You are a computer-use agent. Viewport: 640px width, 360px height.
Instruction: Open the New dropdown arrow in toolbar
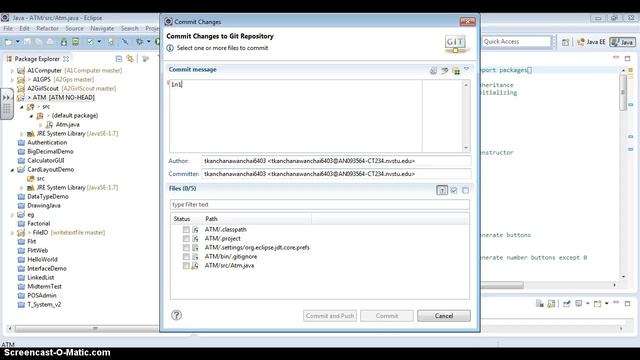point(18,42)
